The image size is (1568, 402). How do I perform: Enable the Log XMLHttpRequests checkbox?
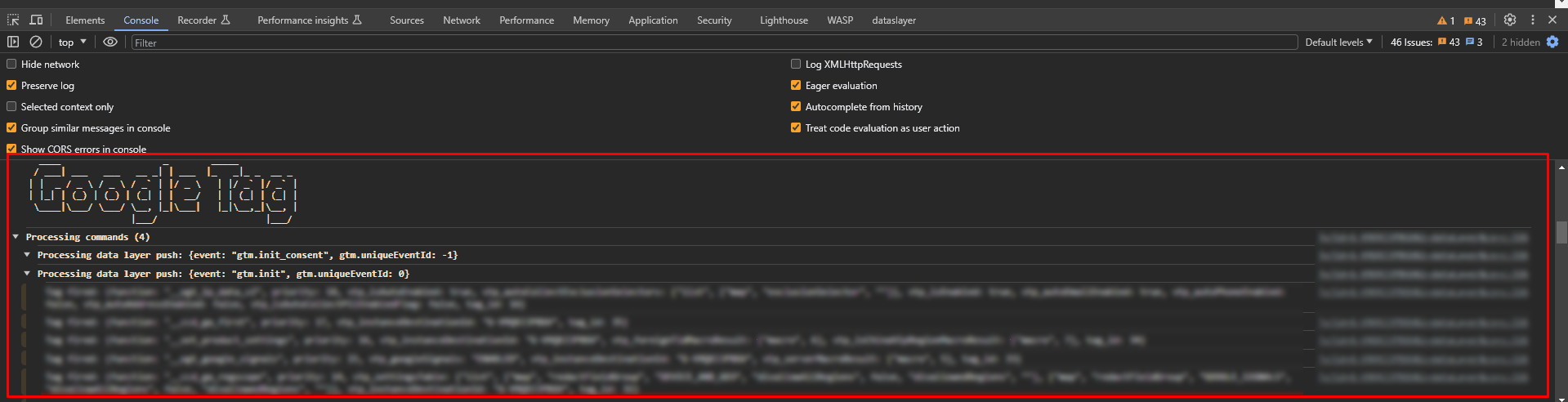pos(796,64)
